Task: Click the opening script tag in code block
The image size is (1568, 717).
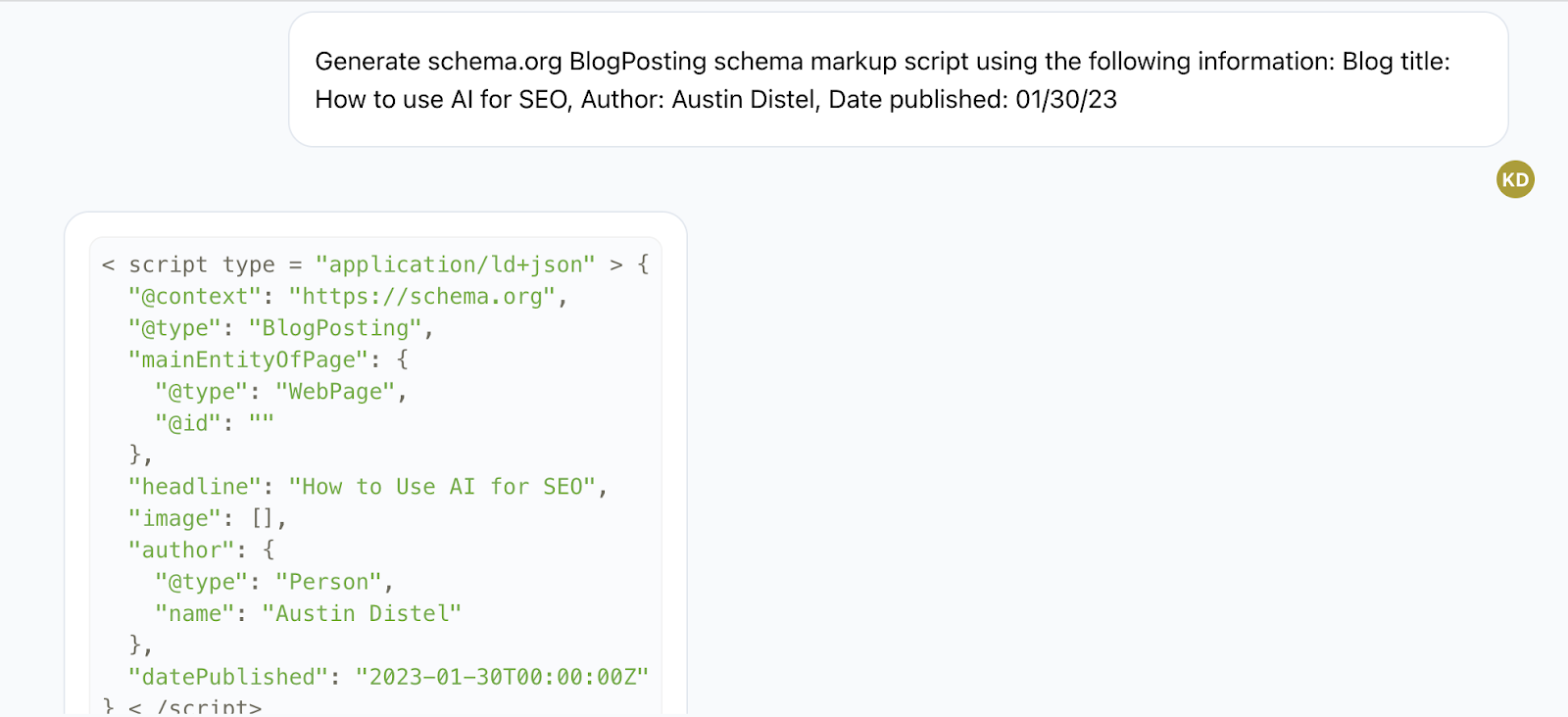Action: coord(362,264)
